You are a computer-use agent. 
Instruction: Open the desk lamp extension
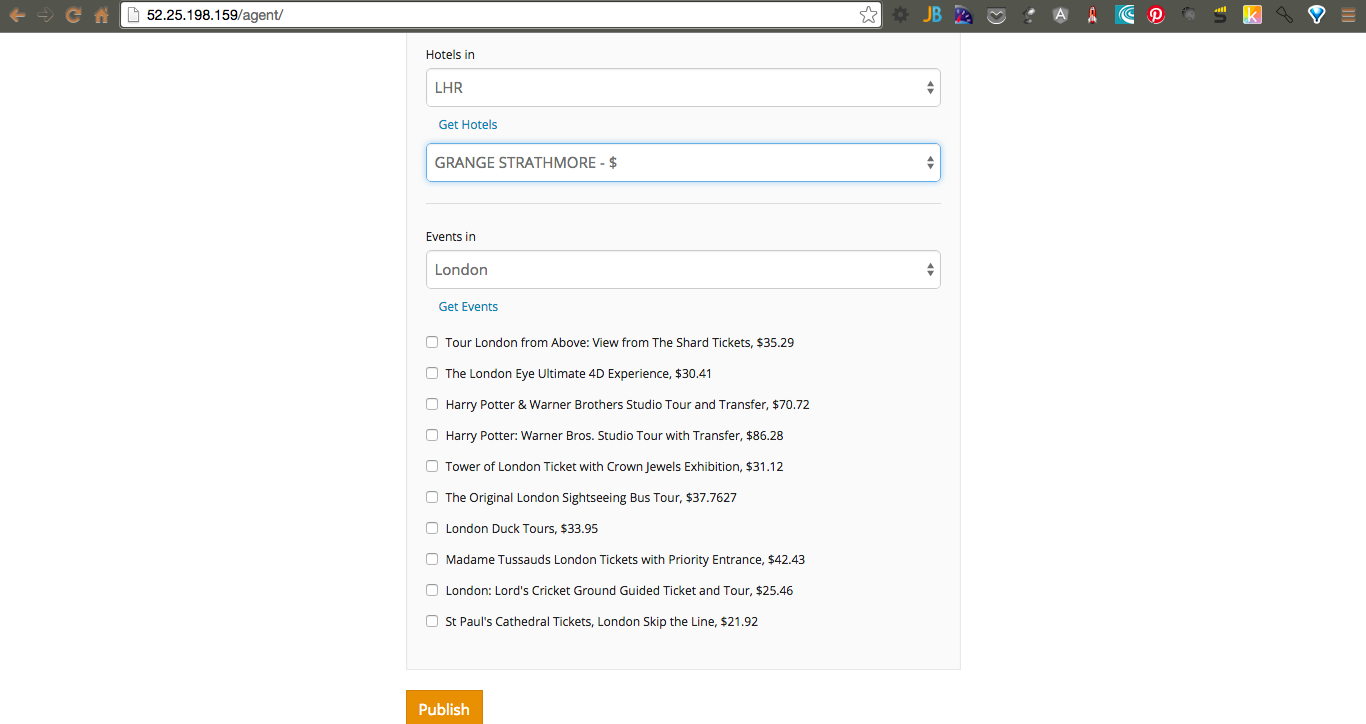(x=1028, y=15)
